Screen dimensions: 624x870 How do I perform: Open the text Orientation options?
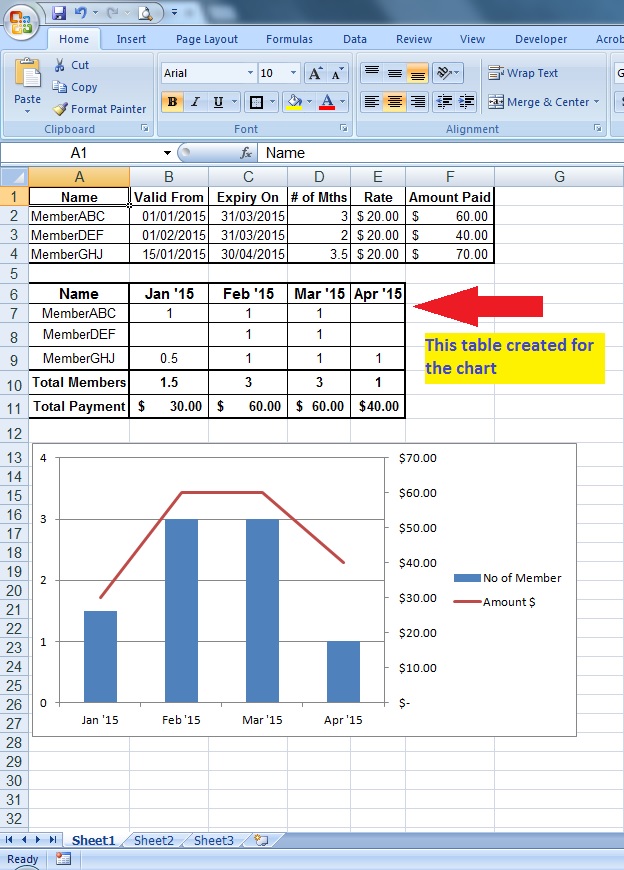pyautogui.click(x=447, y=73)
